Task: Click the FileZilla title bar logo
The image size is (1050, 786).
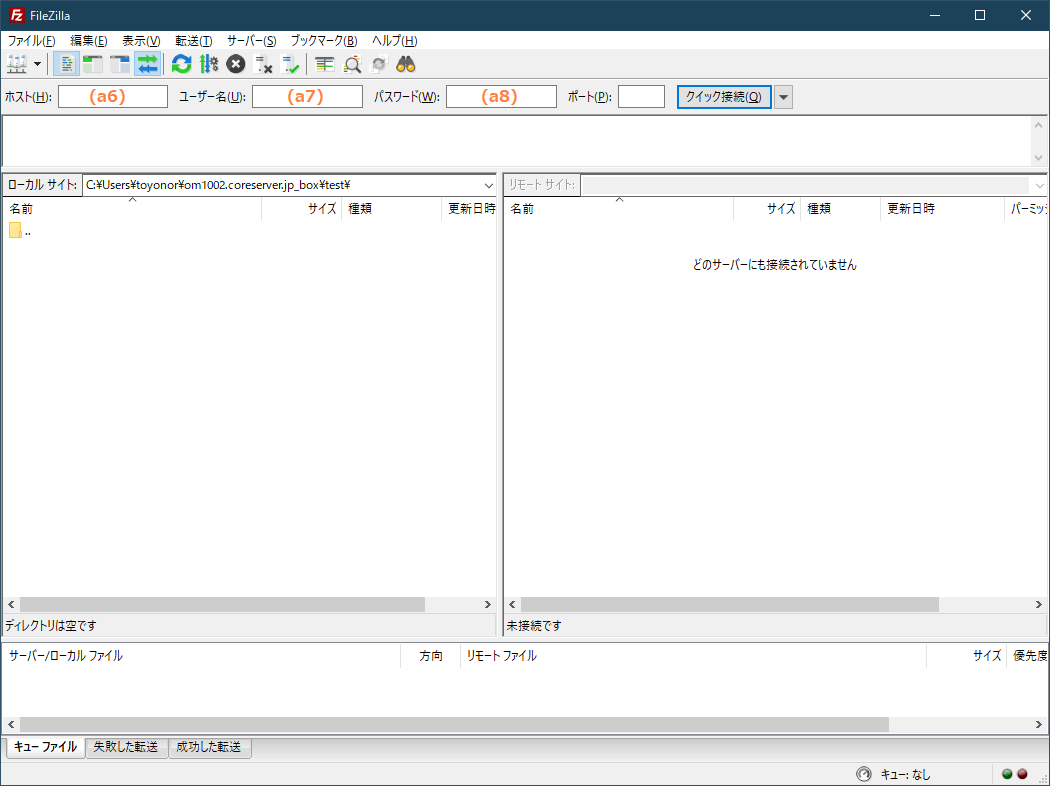Action: [x=16, y=15]
